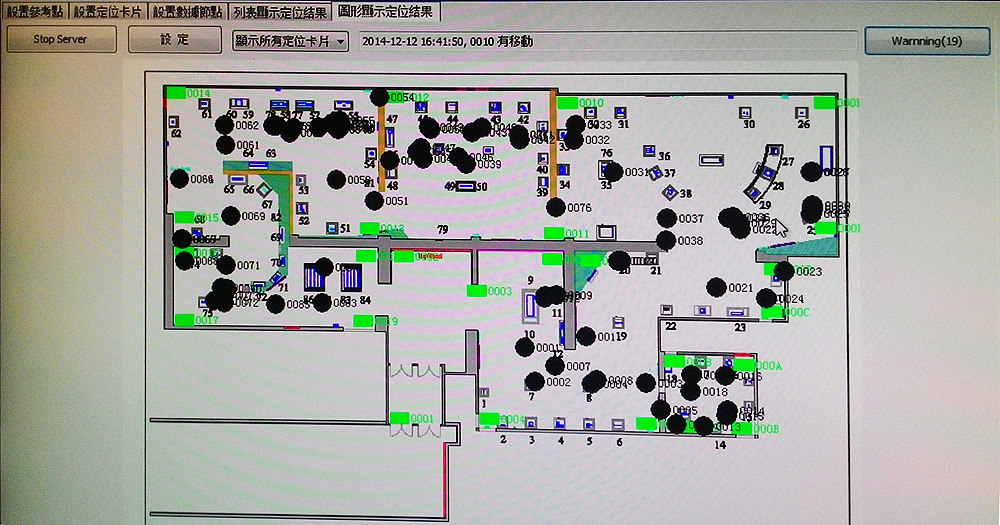Open settings with the 設定 button
The width and height of the screenshot is (1000, 525).
tap(174, 40)
